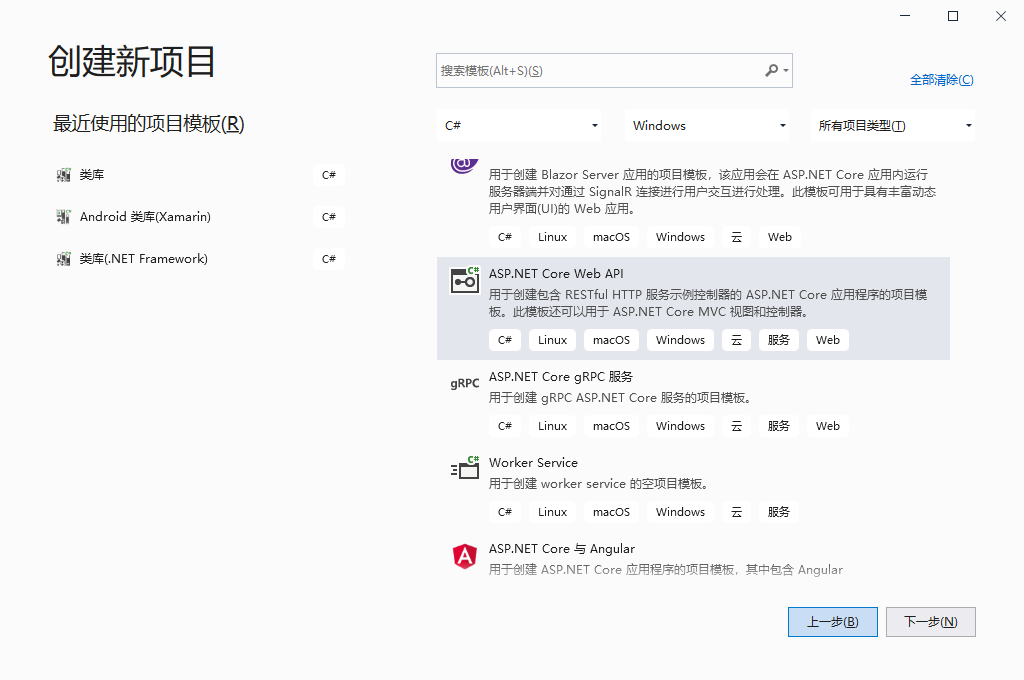Screen dimensions: 1024x680
Task: Minimize the 创建新项目 window
Action: (x=905, y=16)
